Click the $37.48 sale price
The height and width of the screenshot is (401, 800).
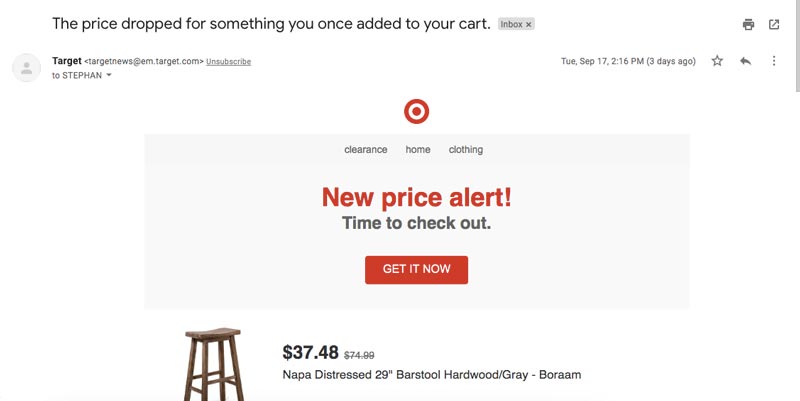[x=311, y=352]
